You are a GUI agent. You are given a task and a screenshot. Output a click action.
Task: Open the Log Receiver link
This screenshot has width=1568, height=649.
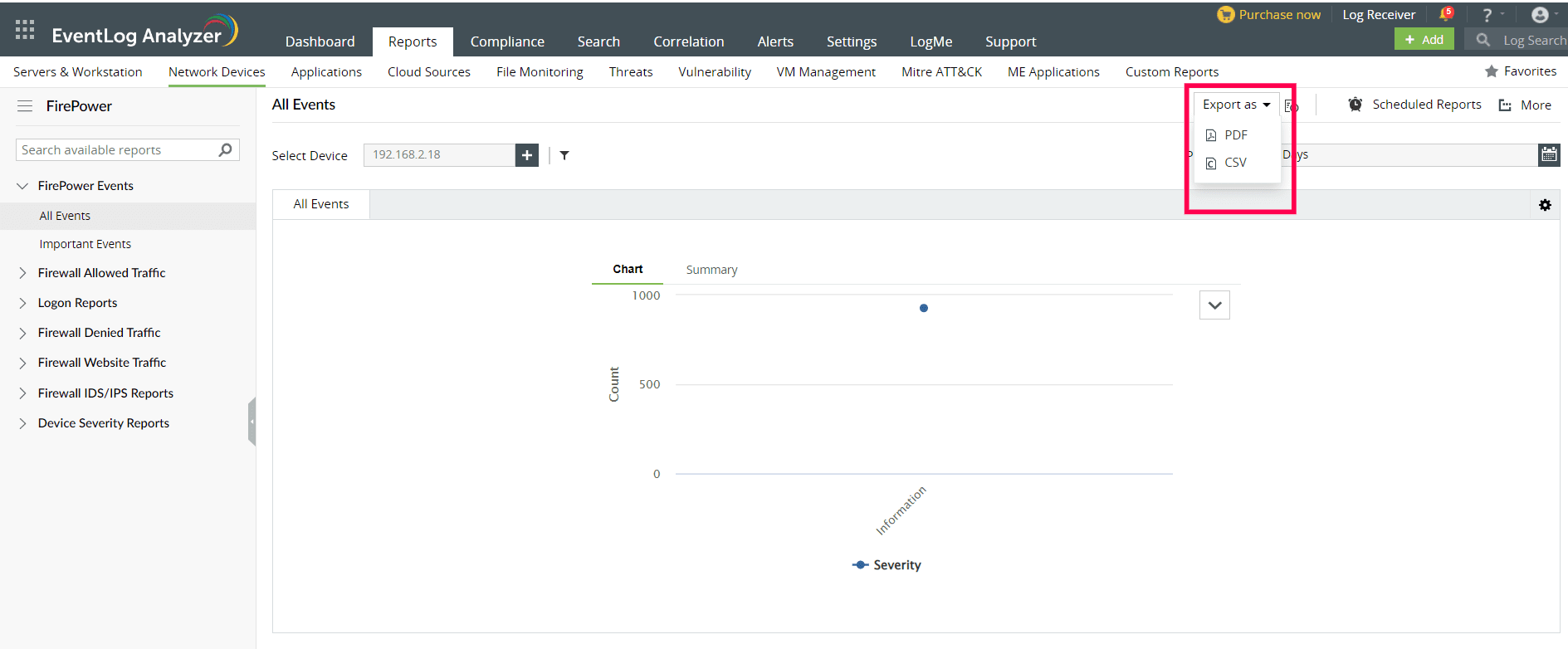click(1379, 15)
